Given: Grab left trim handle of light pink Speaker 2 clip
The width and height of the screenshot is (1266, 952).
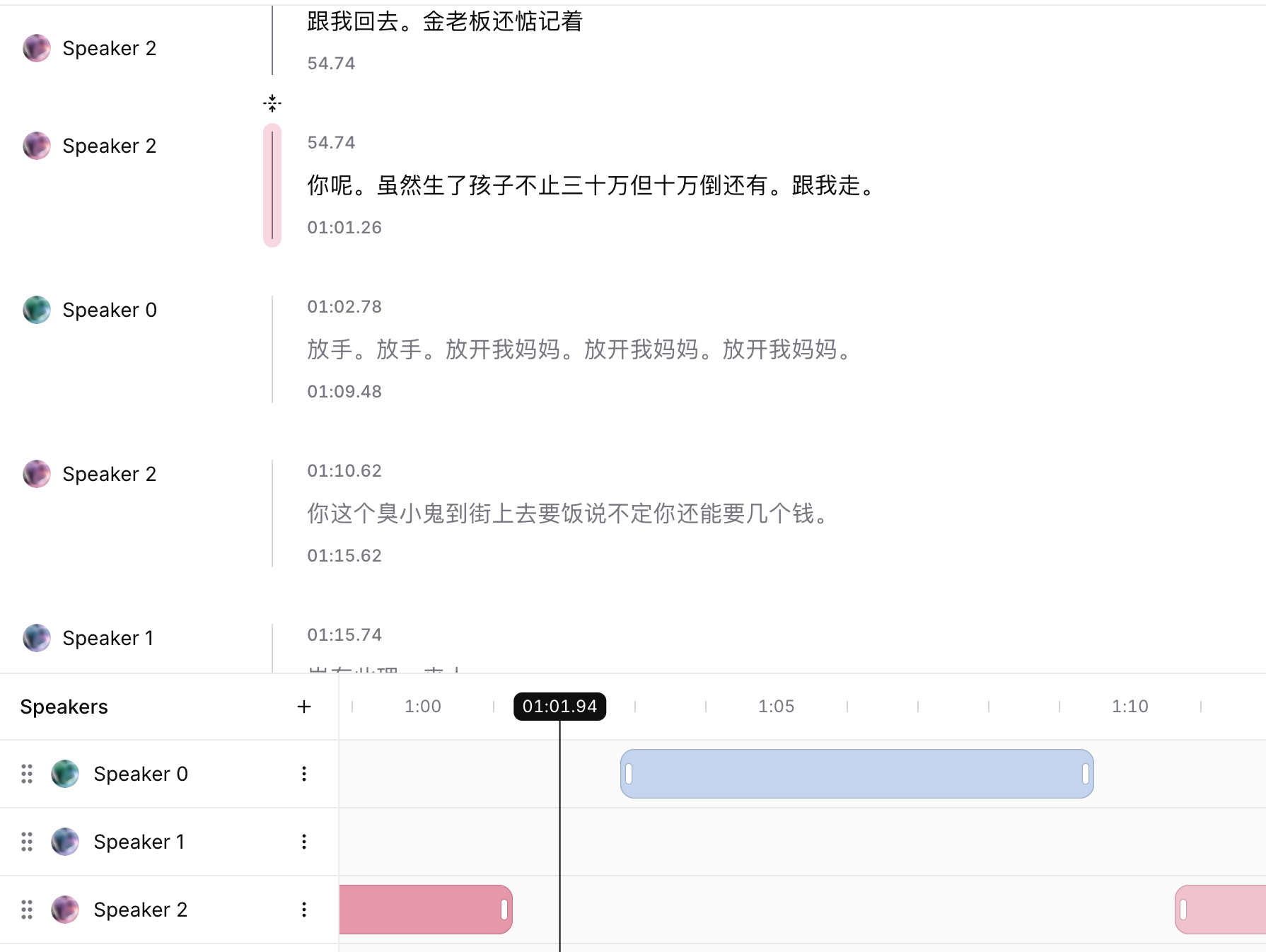Looking at the screenshot, I should [1183, 910].
